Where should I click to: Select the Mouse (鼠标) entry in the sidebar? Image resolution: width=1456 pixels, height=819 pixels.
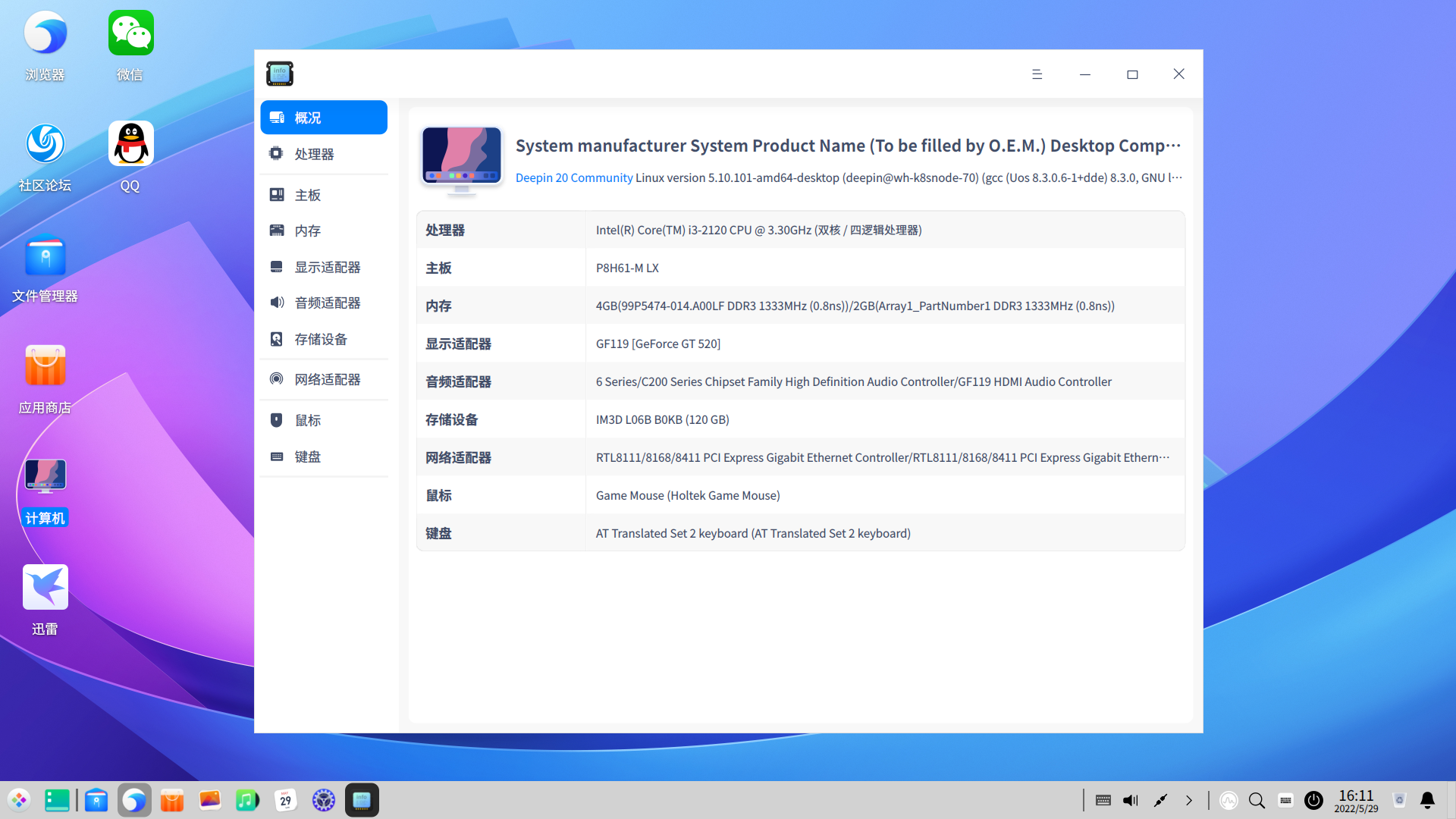click(x=276, y=419)
